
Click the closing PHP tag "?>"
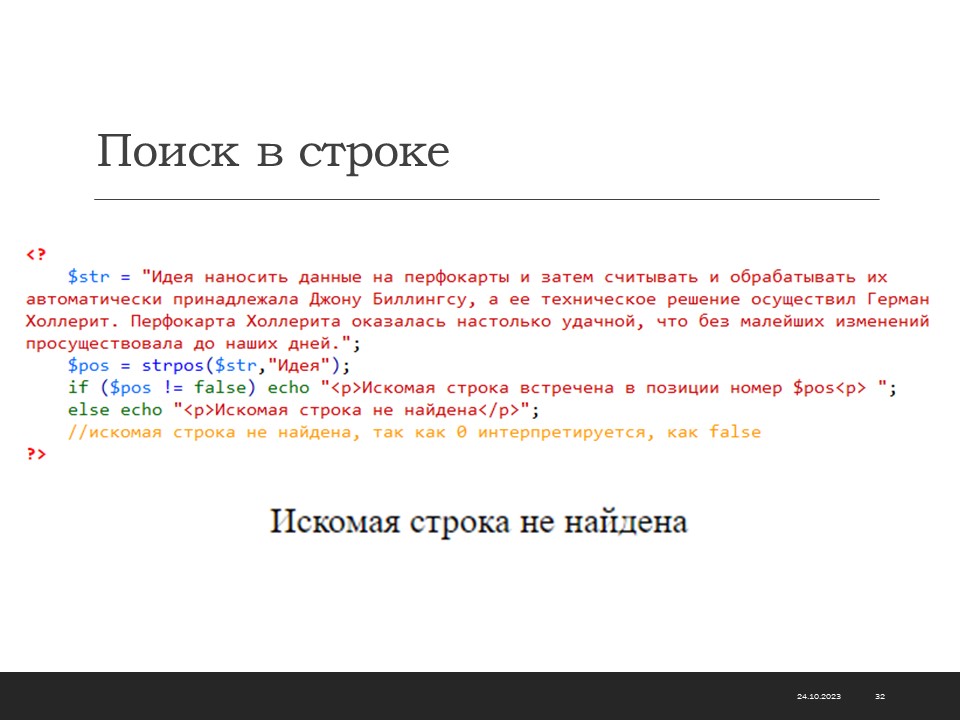[36, 454]
